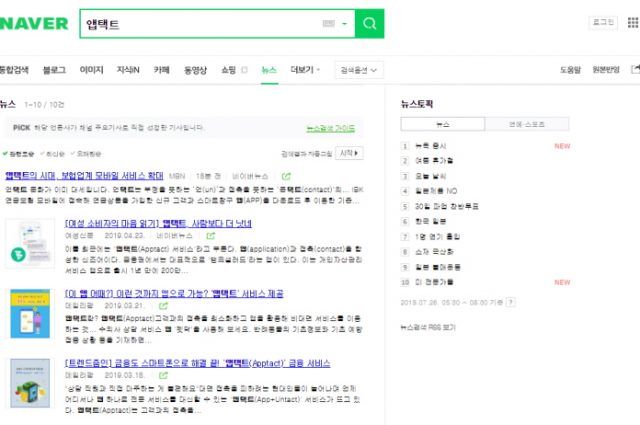Open the 검색옵션 dropdown
This screenshot has height=425, width=640.
point(357,70)
